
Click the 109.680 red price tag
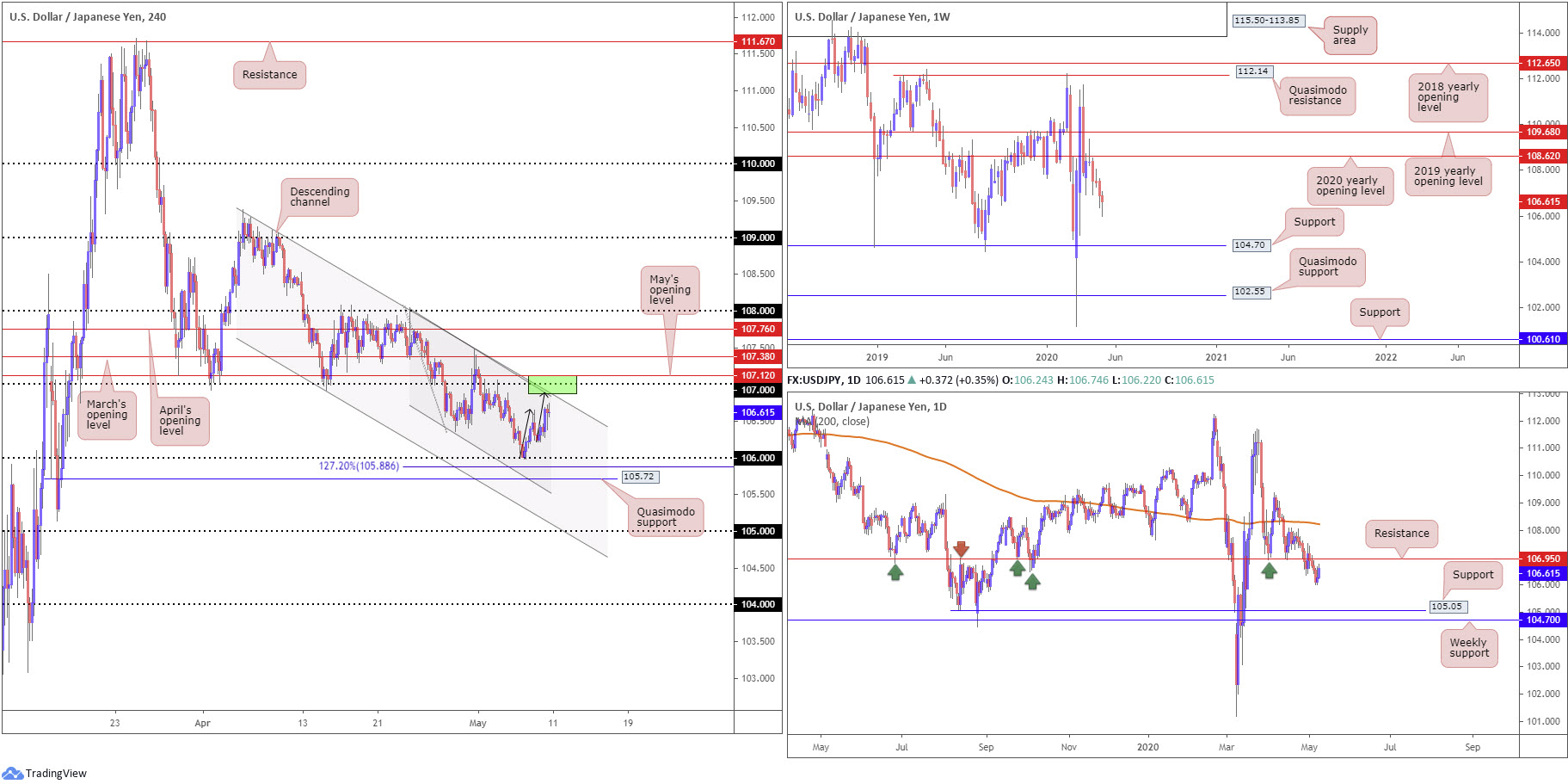pyautogui.click(x=1543, y=132)
